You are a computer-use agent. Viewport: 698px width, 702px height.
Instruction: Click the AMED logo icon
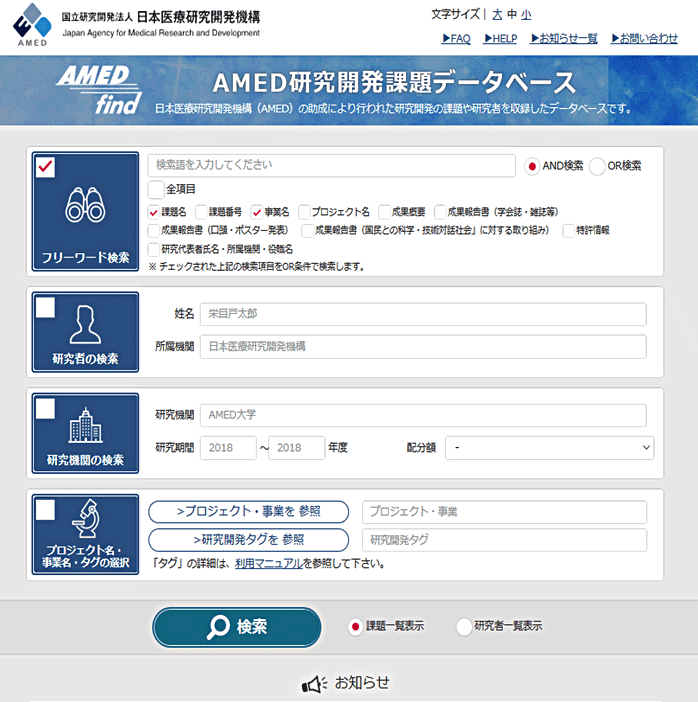click(x=32, y=24)
